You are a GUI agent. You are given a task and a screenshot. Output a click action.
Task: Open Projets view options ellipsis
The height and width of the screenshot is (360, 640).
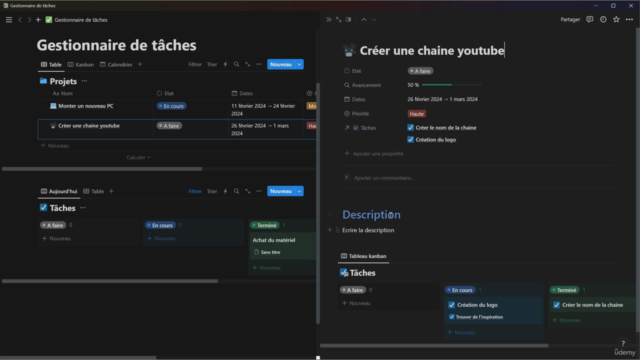pos(259,64)
